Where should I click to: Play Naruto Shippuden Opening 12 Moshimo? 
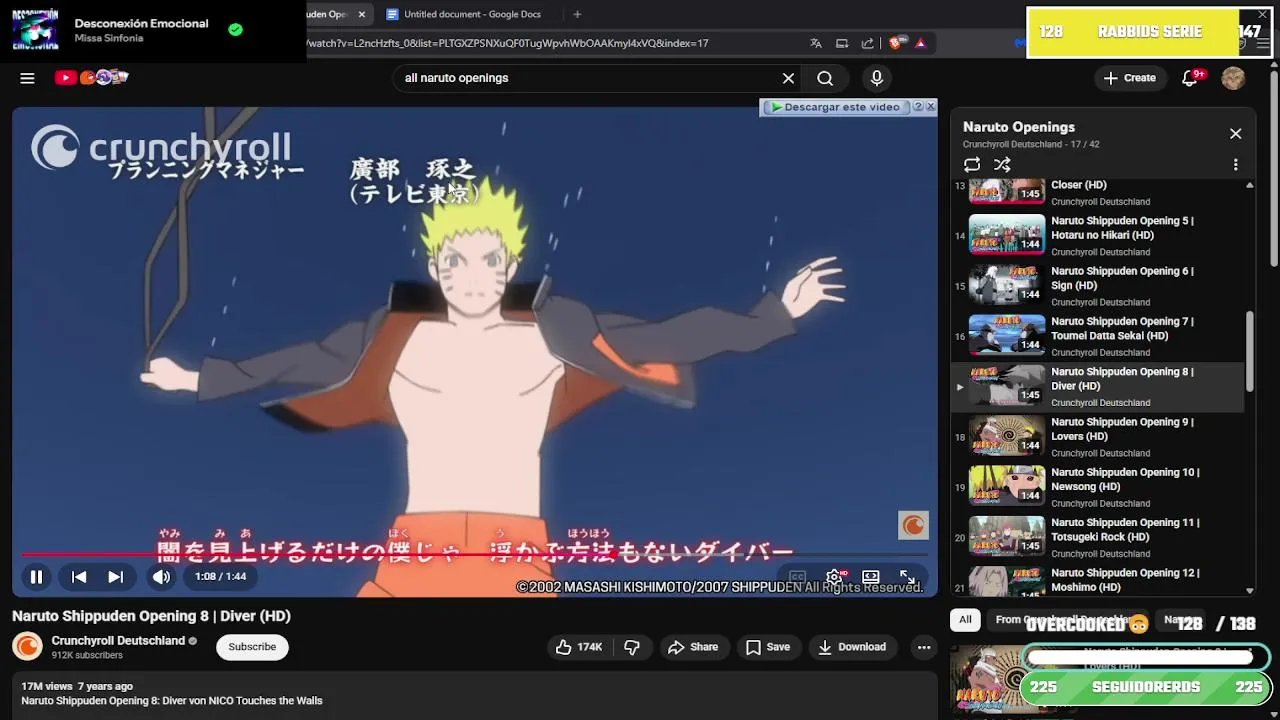(x=1100, y=580)
